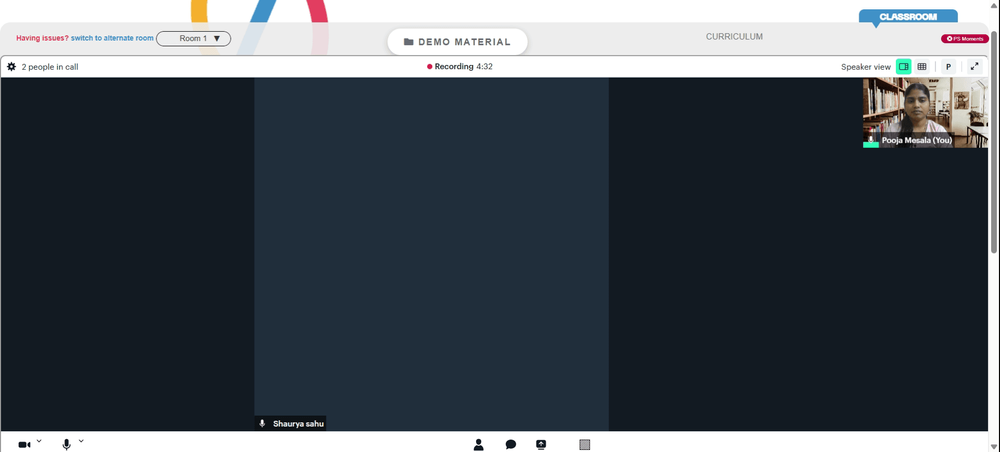
Task: Click scrollbar down arrow
Action: [994, 447]
